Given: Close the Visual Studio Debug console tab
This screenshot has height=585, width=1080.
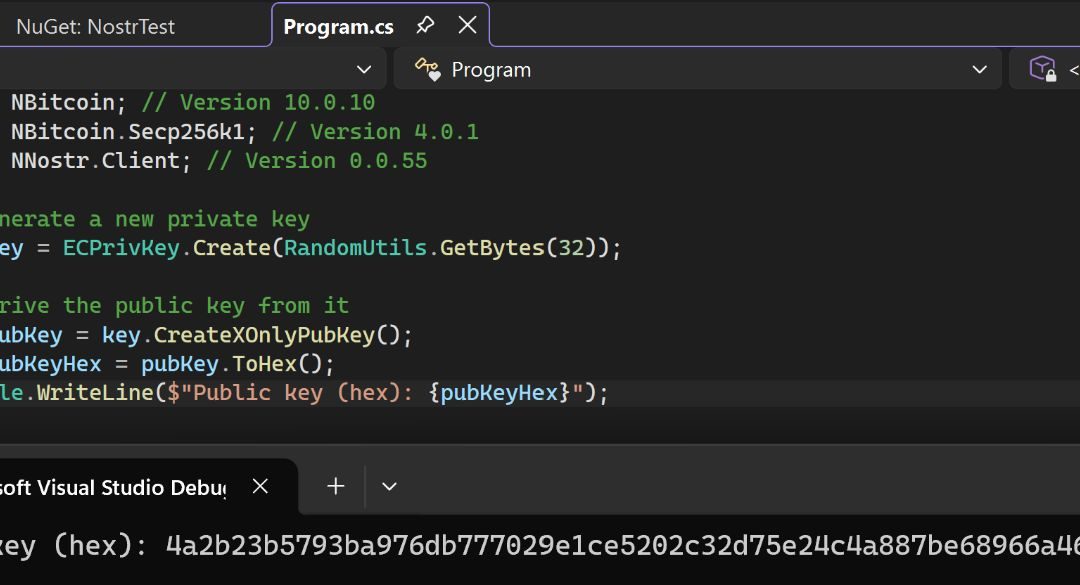Looking at the screenshot, I should (260, 486).
